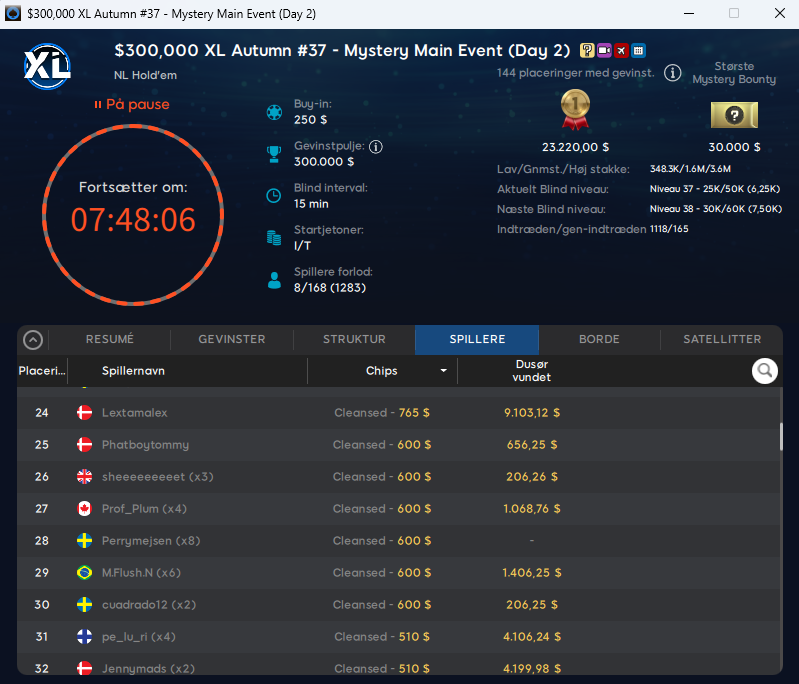Switch to the GEVINSTER tab

232,339
